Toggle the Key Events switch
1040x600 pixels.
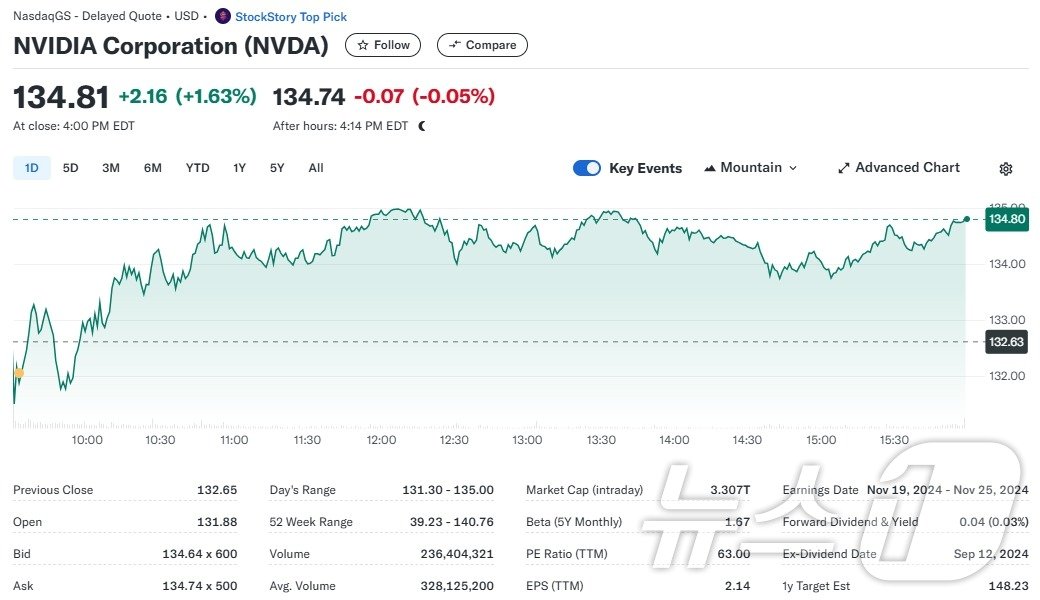[x=587, y=168]
